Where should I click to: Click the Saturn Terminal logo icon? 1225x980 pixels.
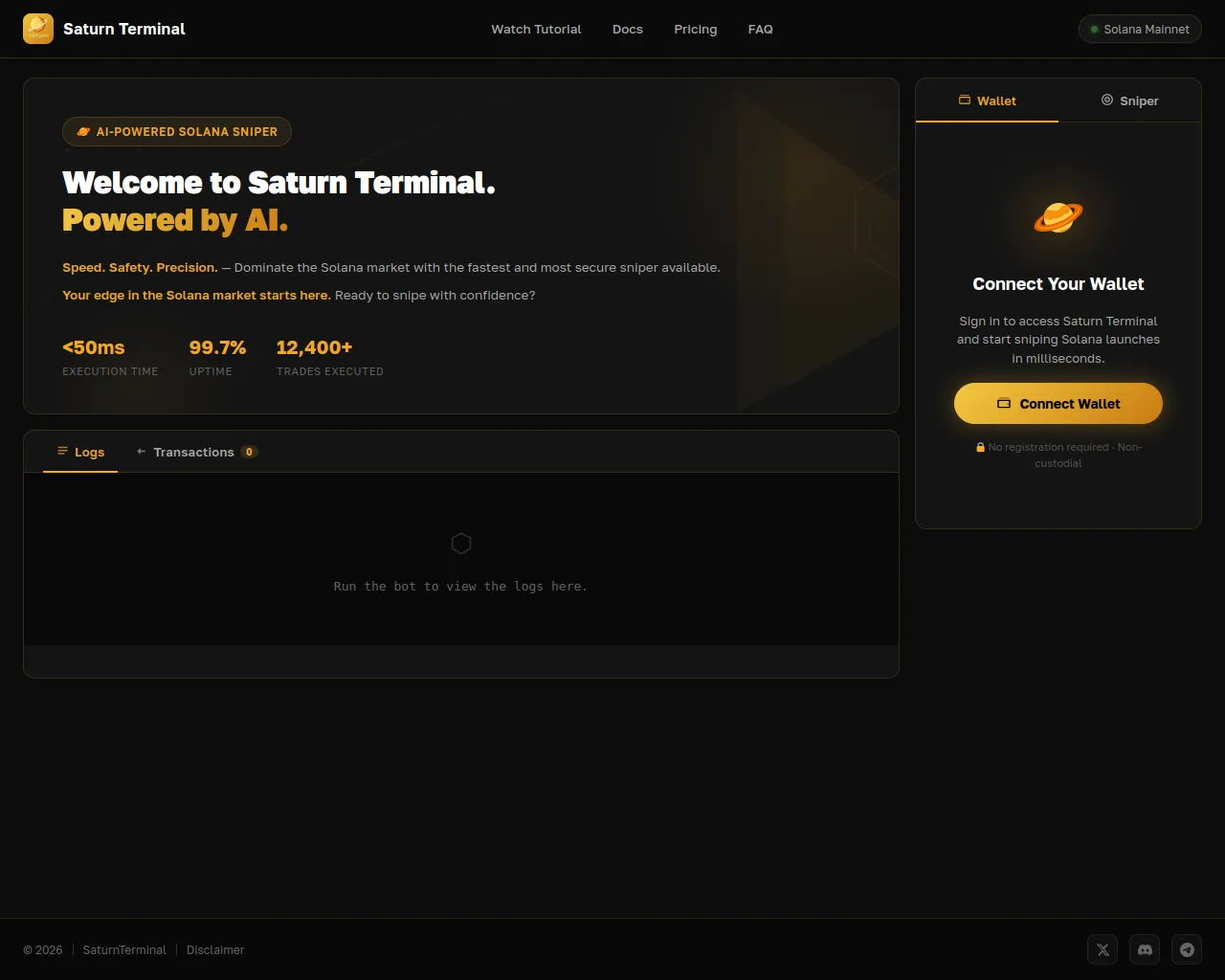[x=38, y=29]
